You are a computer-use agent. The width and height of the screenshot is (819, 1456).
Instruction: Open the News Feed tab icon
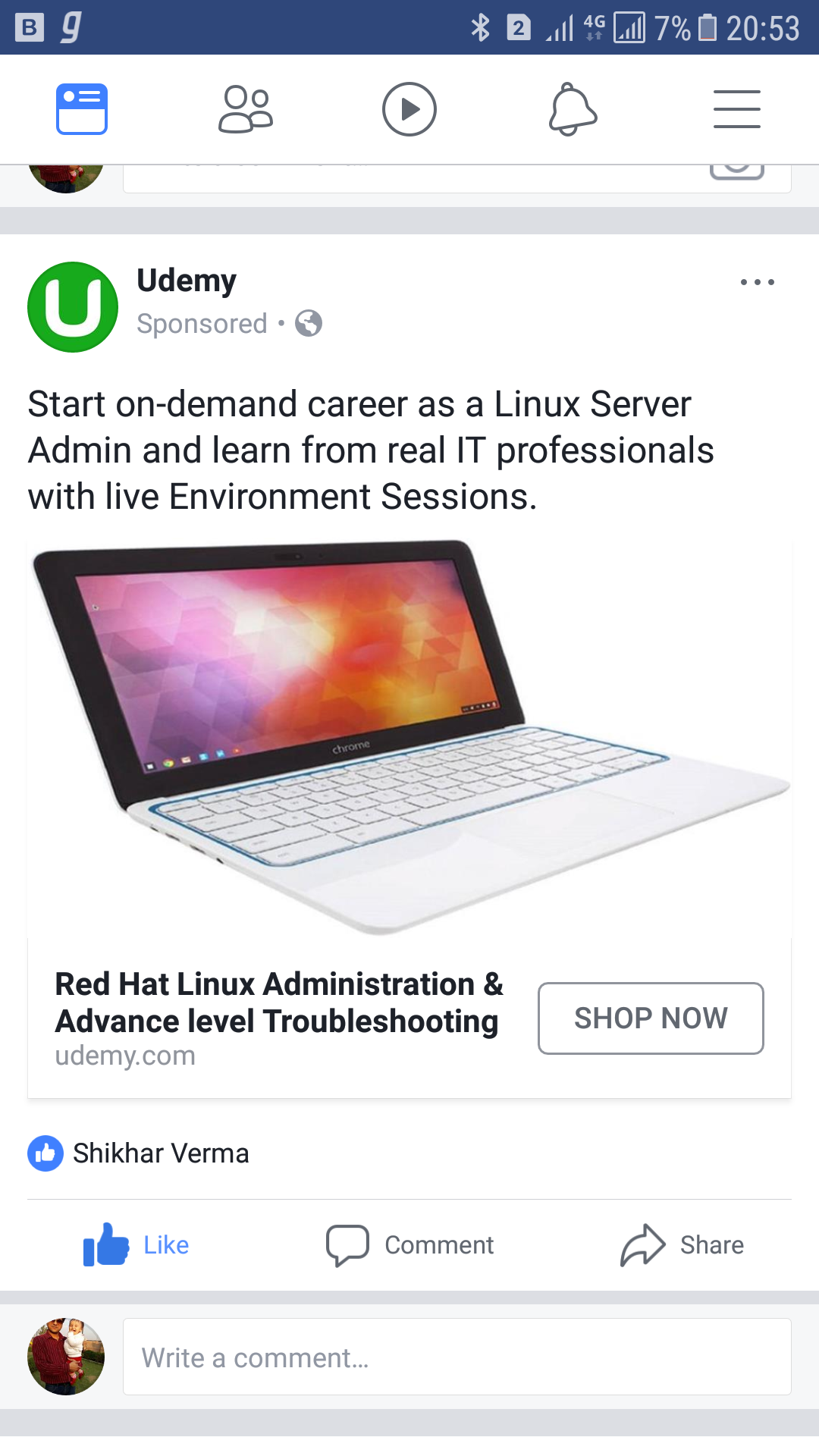82,109
